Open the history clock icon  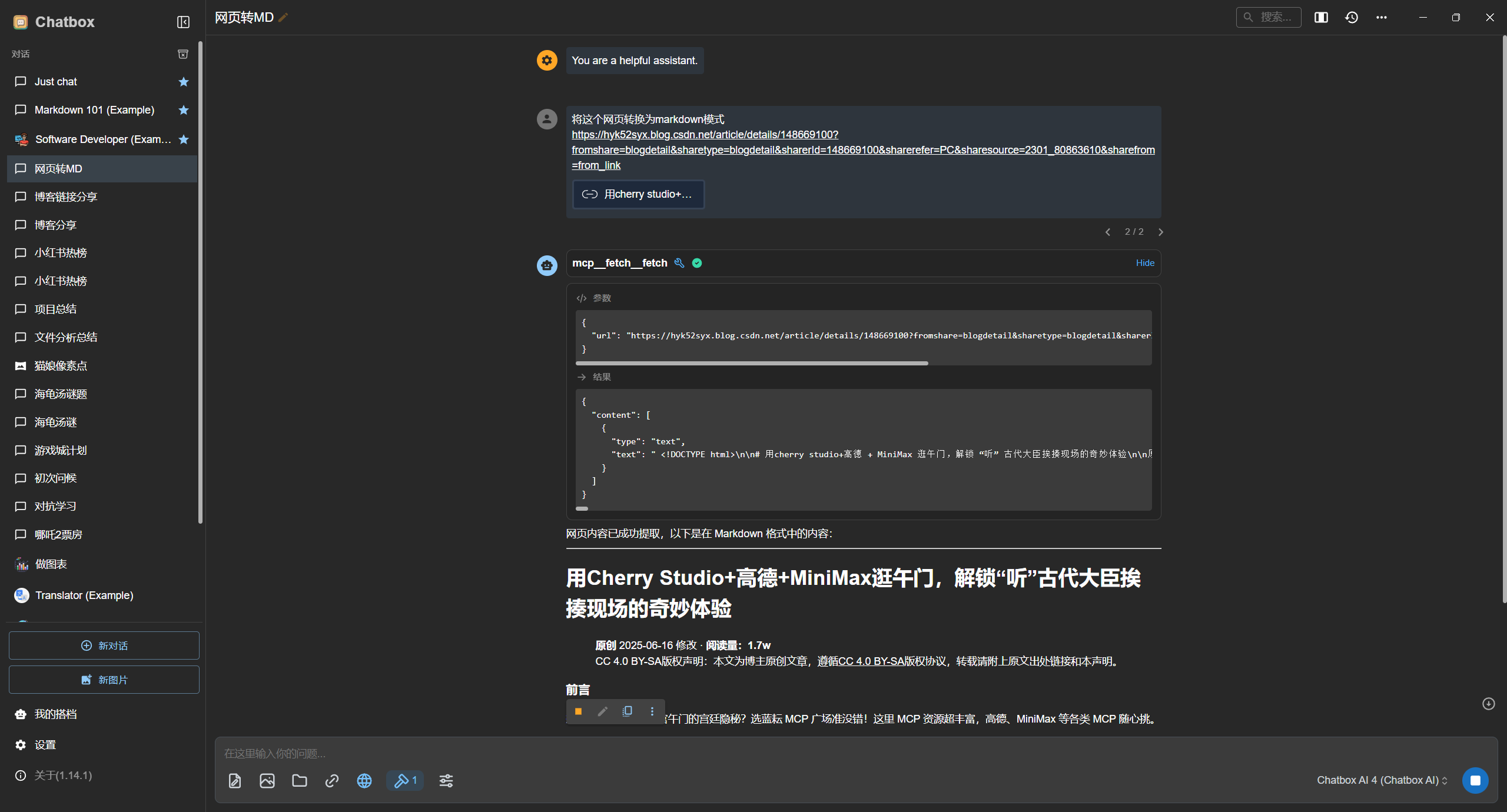(1352, 17)
